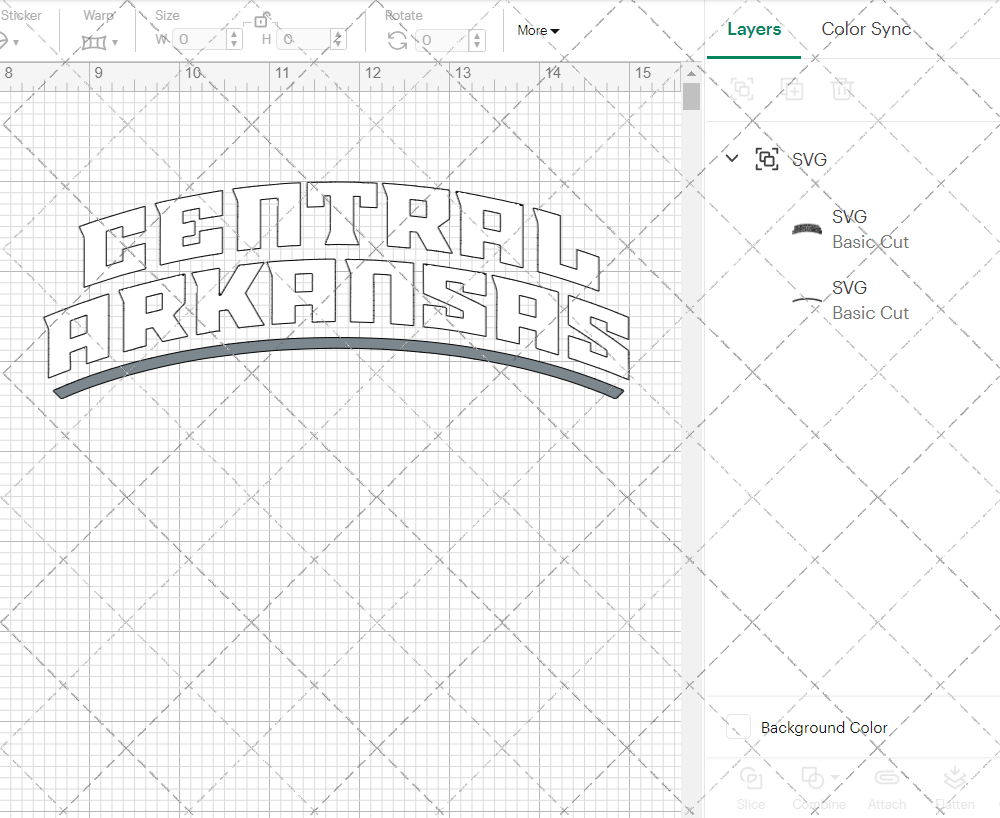The height and width of the screenshot is (818, 1000).
Task: Toggle the size lock between width and height
Action: [262, 20]
